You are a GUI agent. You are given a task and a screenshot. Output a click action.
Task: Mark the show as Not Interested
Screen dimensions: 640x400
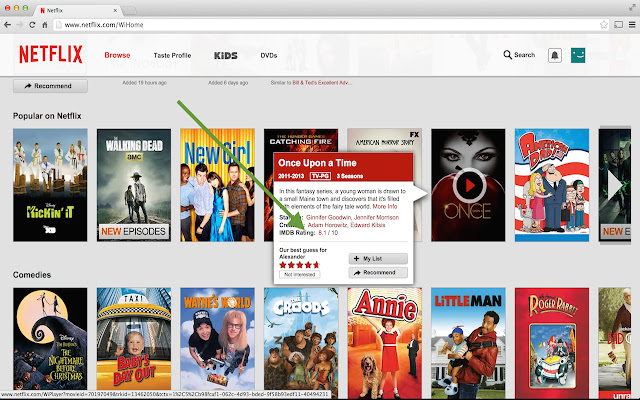(300, 275)
